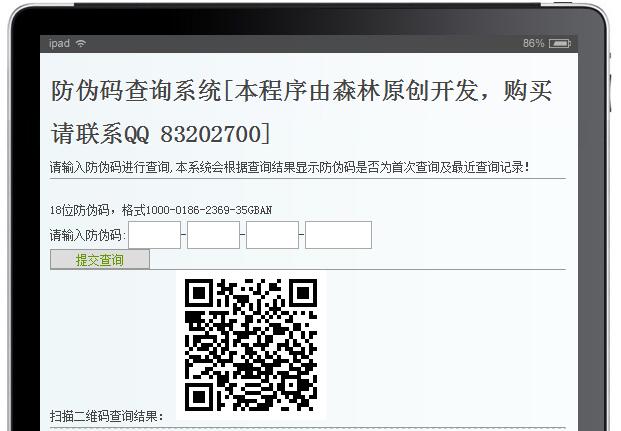Click the top-right finder square of QR code
Image resolution: width=621 pixels, height=431 pixels.
303,293
